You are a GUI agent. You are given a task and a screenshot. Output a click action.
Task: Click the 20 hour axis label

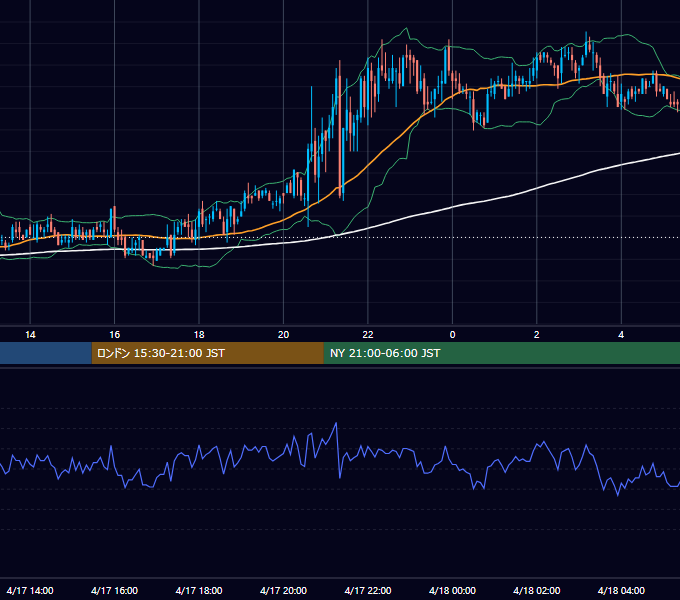point(283,335)
